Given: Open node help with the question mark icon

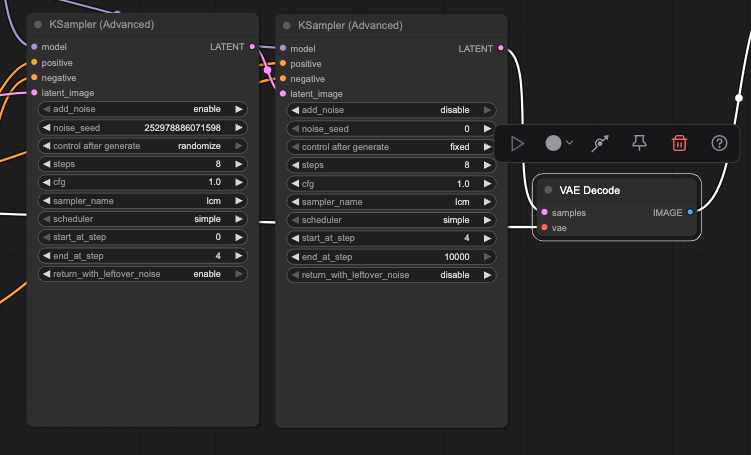Looking at the screenshot, I should (x=719, y=143).
